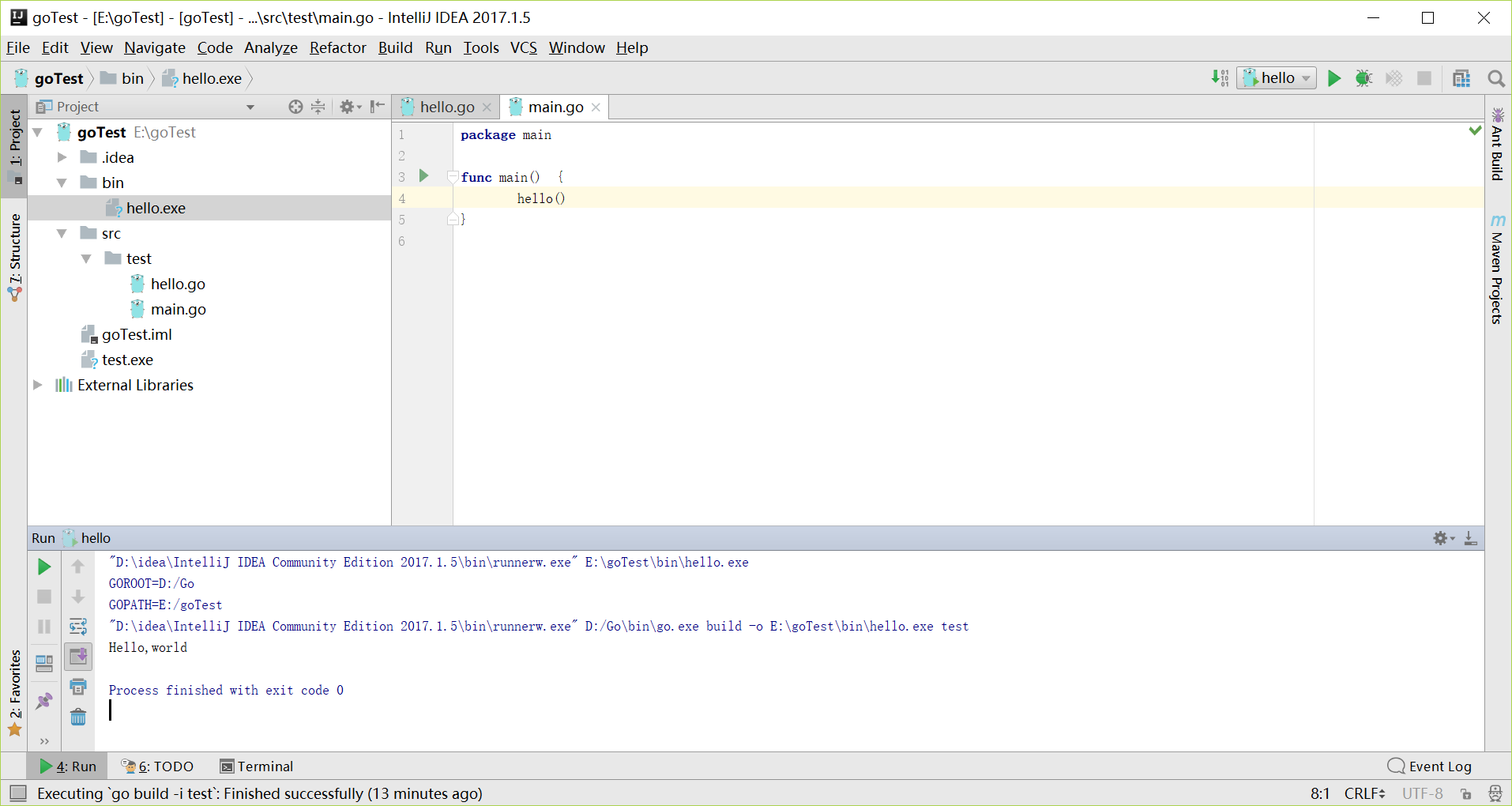Click the green inspection checkmark indicator
This screenshot has height=806, width=1512.
[1475, 130]
